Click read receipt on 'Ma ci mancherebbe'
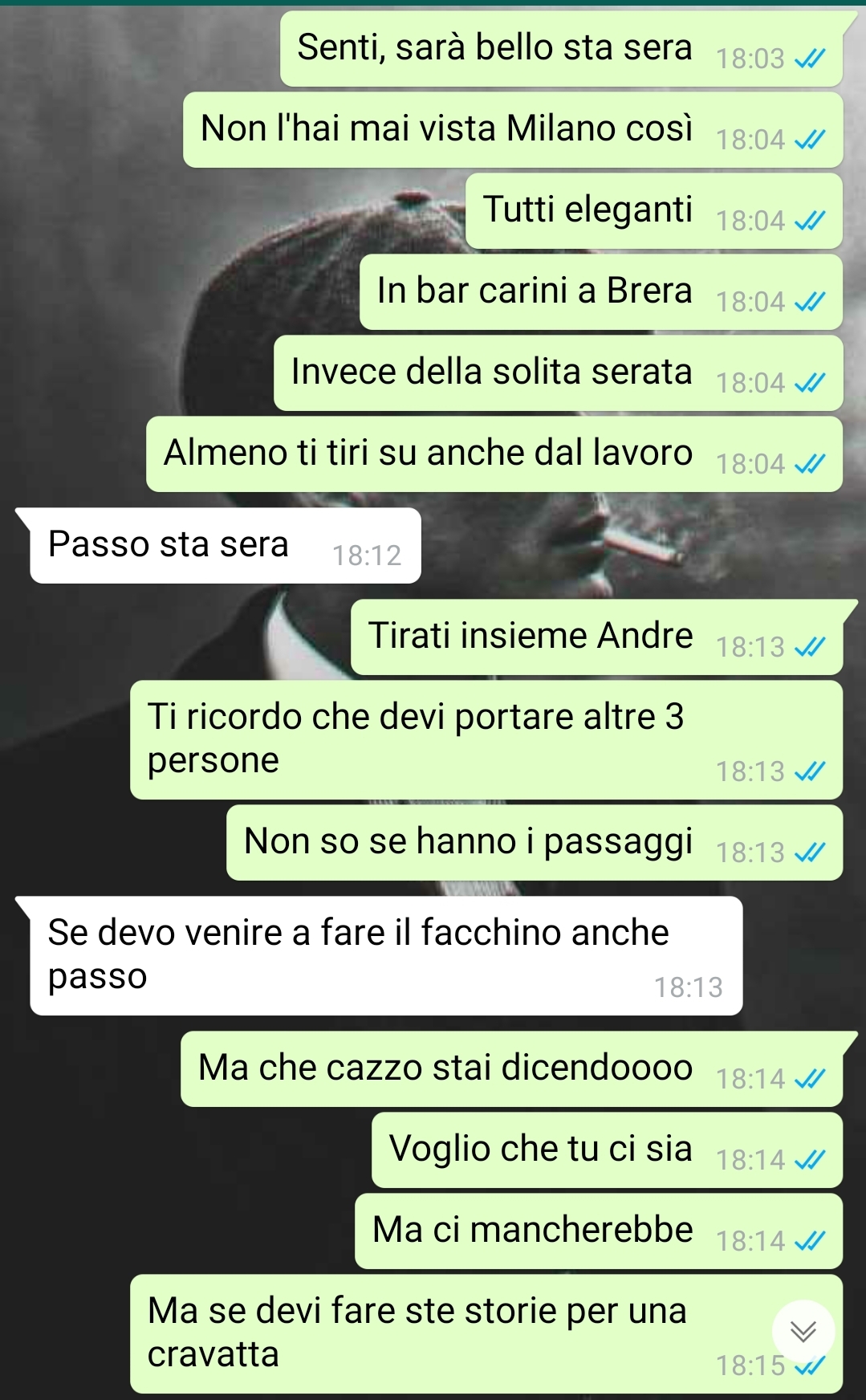 [x=809, y=1241]
